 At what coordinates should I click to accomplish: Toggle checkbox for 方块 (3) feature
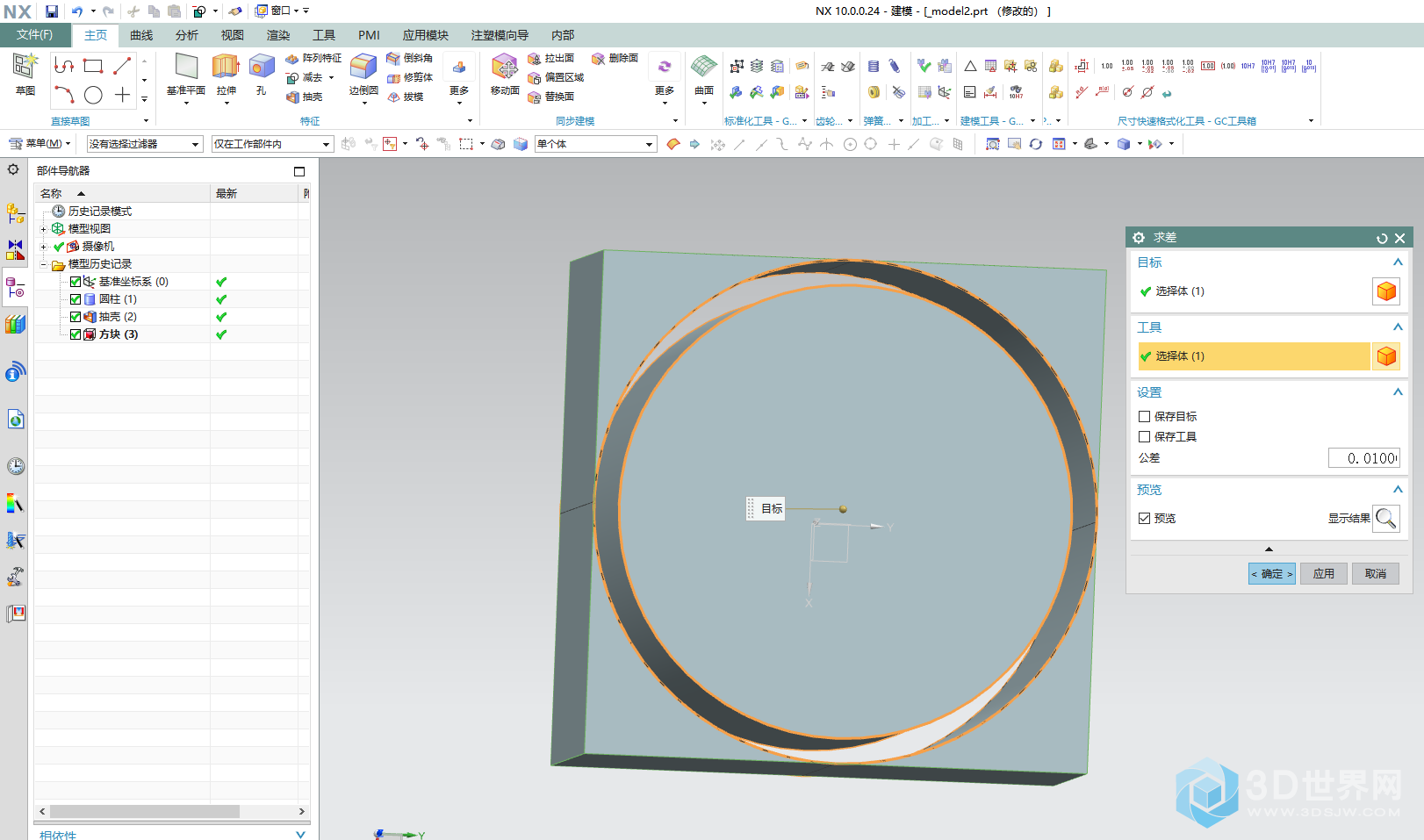pyautogui.click(x=76, y=334)
